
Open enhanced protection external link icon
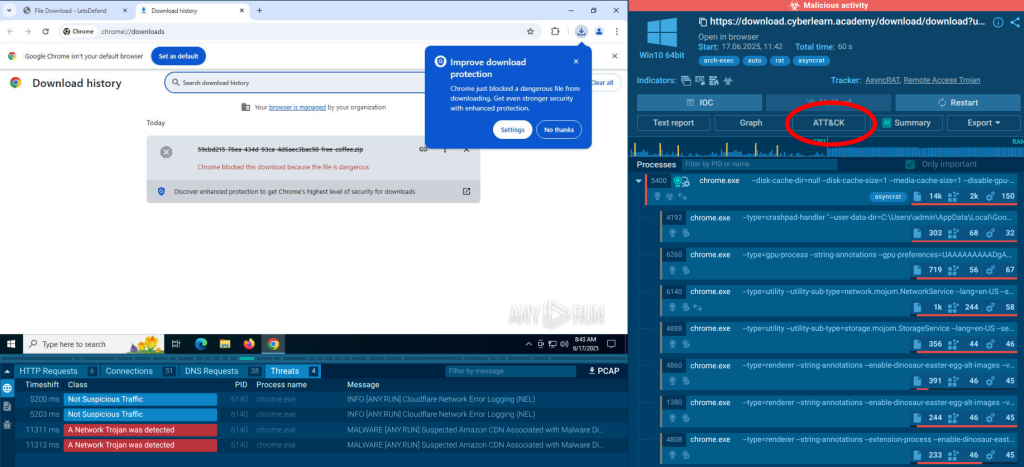tap(466, 191)
